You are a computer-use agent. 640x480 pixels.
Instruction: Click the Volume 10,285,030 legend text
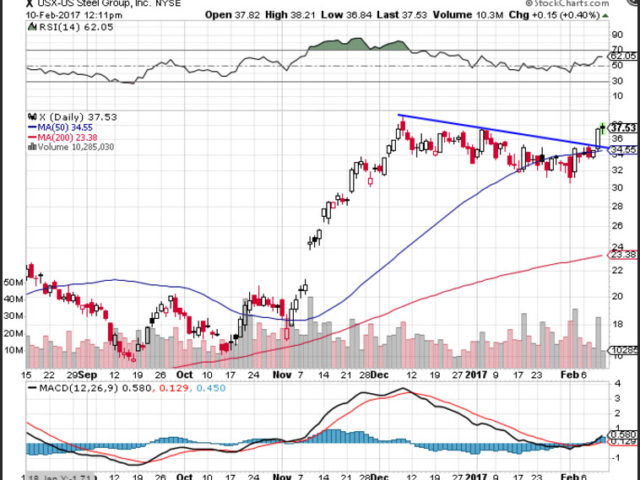(x=76, y=147)
